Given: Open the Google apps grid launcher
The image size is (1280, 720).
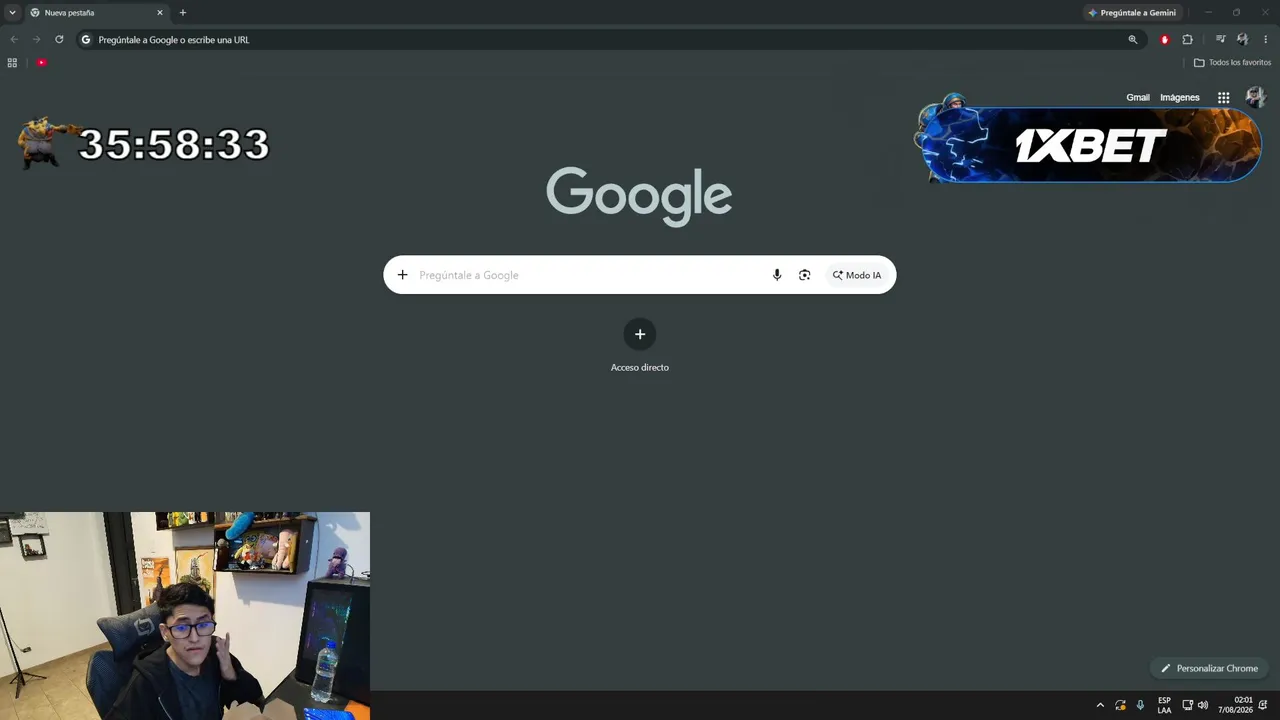Looking at the screenshot, I should pyautogui.click(x=1223, y=98).
